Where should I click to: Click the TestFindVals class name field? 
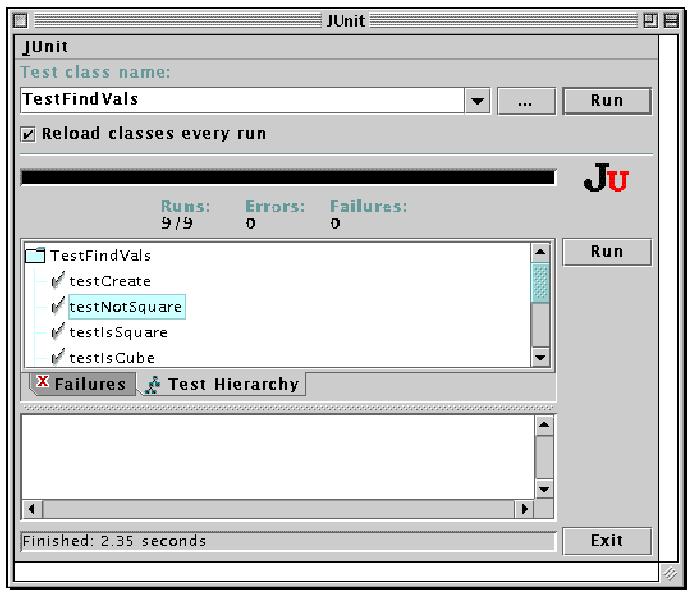click(x=242, y=100)
